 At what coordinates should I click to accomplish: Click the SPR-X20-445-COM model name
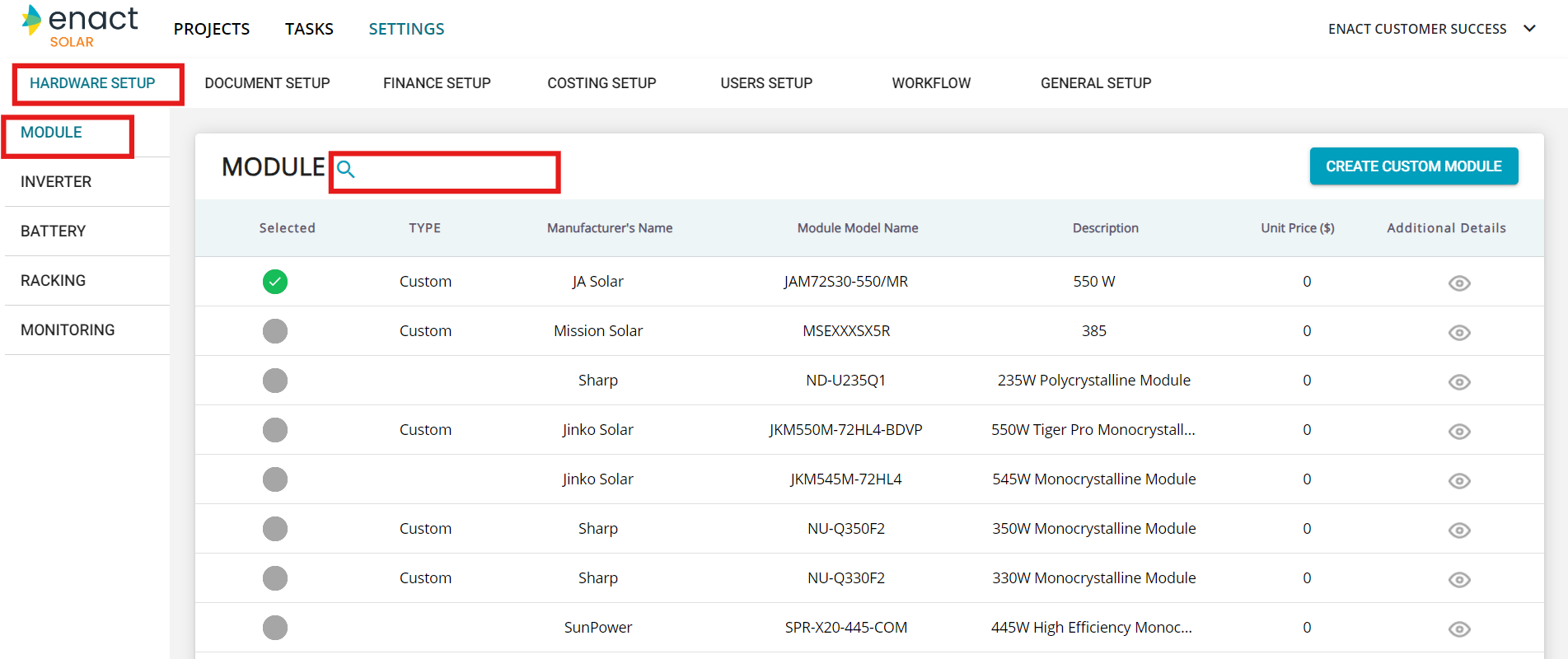point(846,628)
